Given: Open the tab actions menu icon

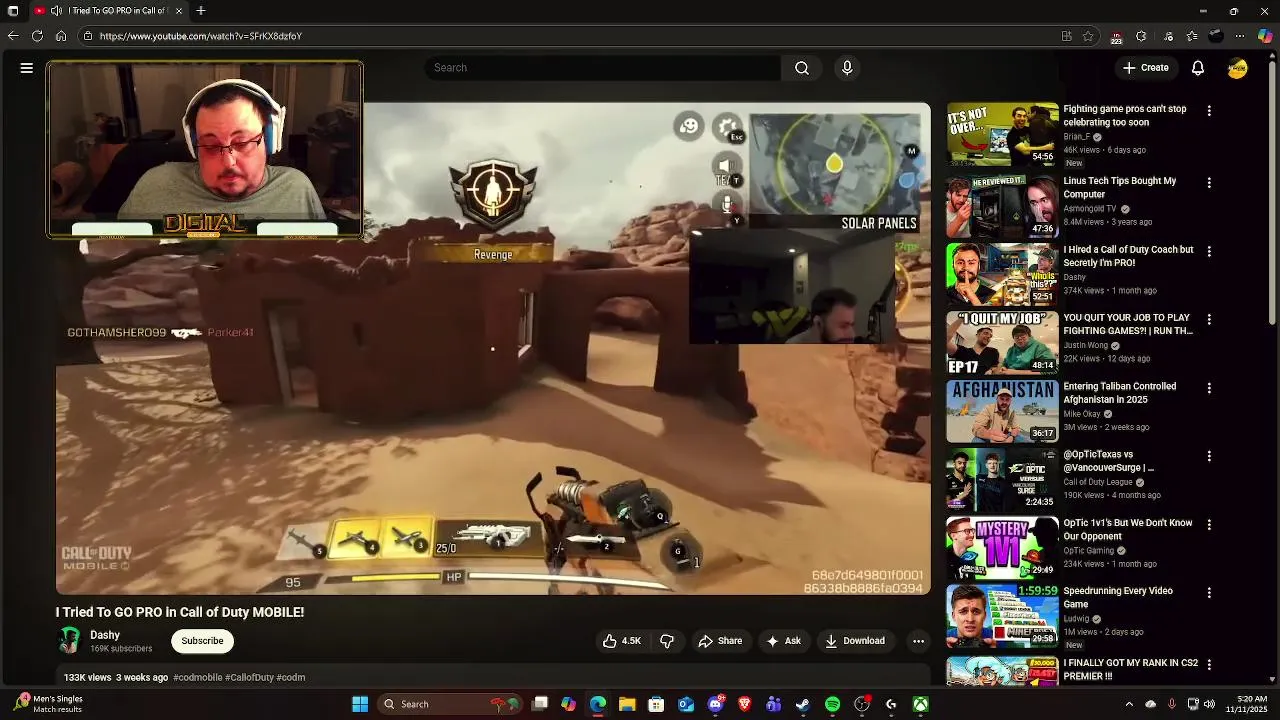Looking at the screenshot, I should coord(13,11).
